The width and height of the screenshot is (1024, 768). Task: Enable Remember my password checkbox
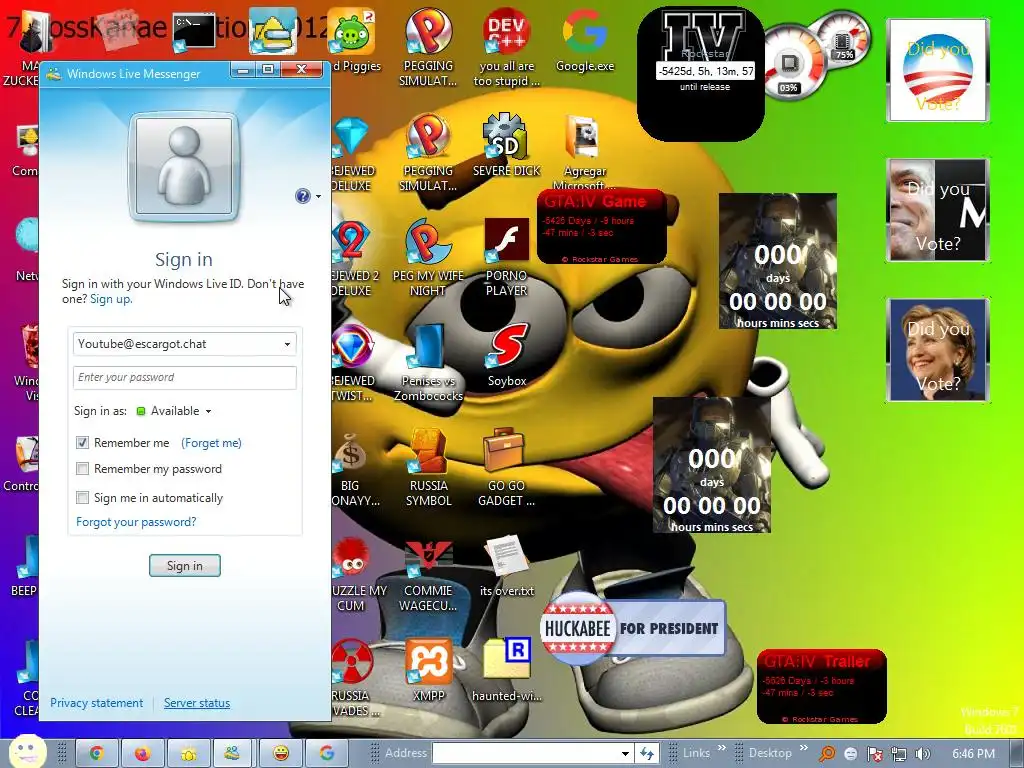click(x=82, y=469)
